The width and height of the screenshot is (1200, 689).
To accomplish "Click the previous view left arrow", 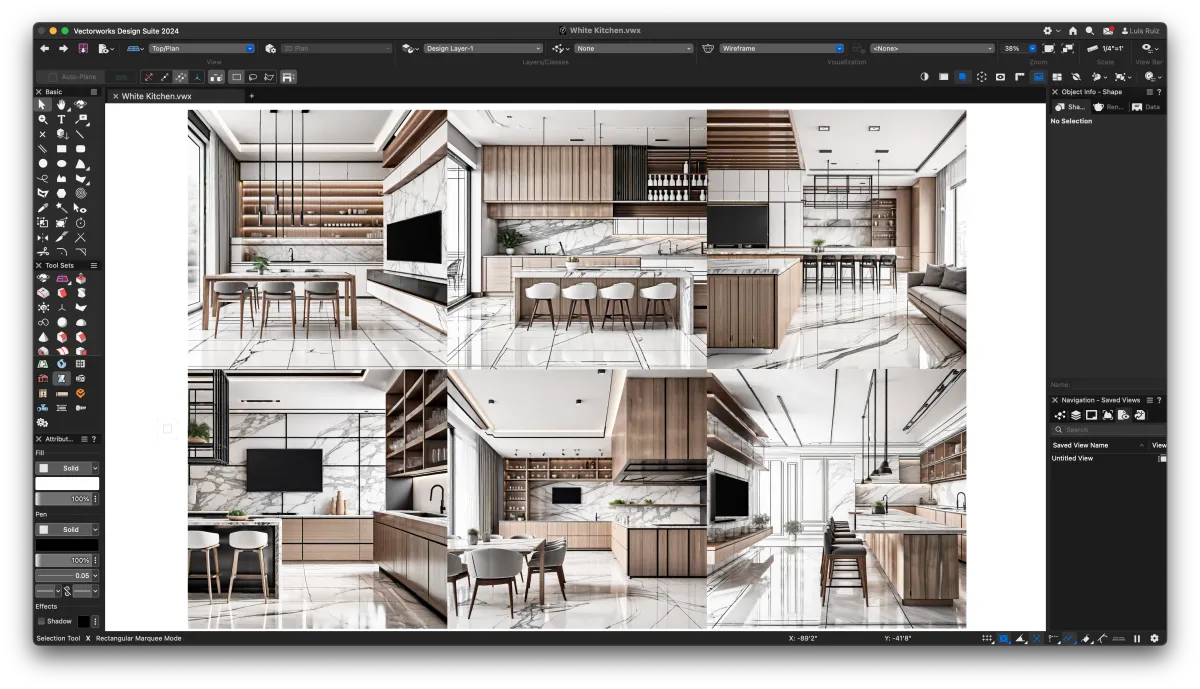I will 44,48.
